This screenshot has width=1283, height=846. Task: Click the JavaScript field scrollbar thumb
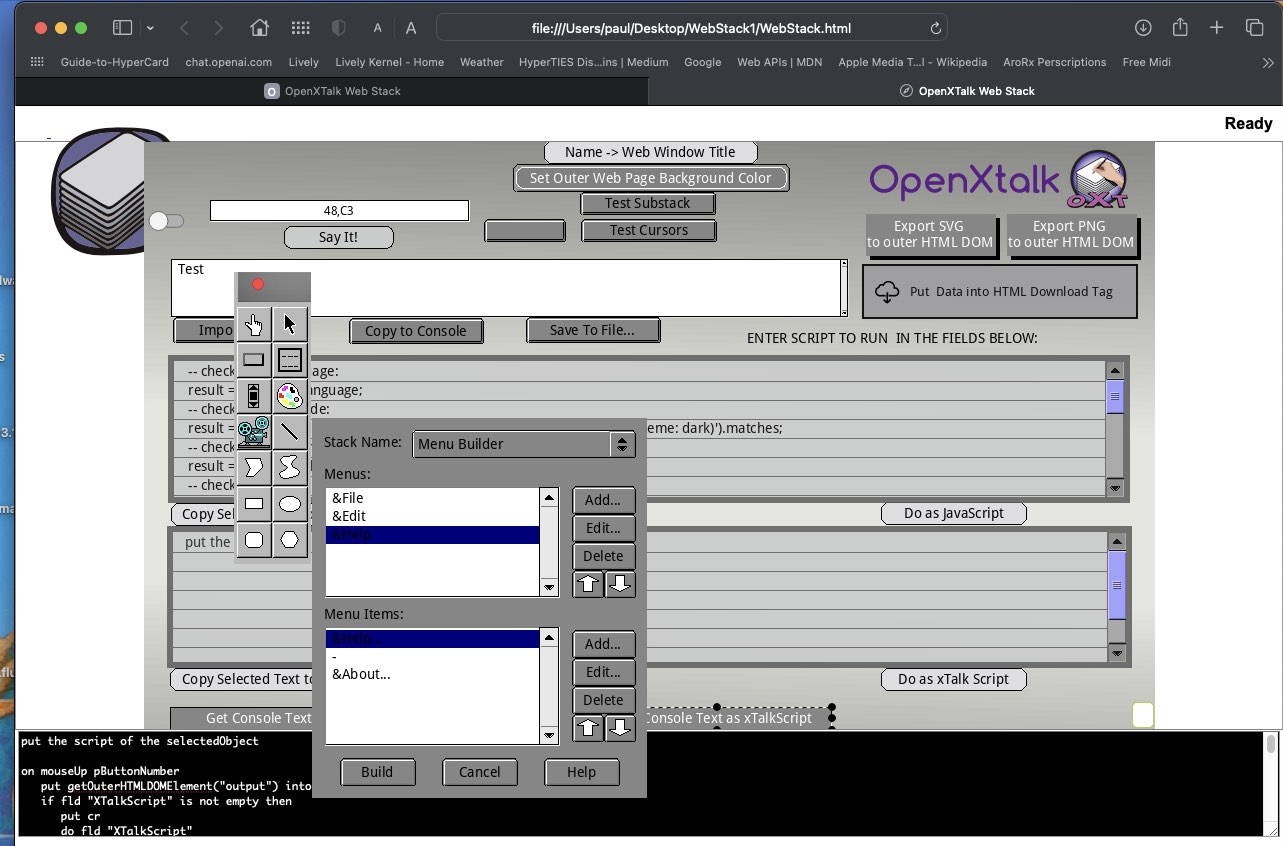point(1115,397)
